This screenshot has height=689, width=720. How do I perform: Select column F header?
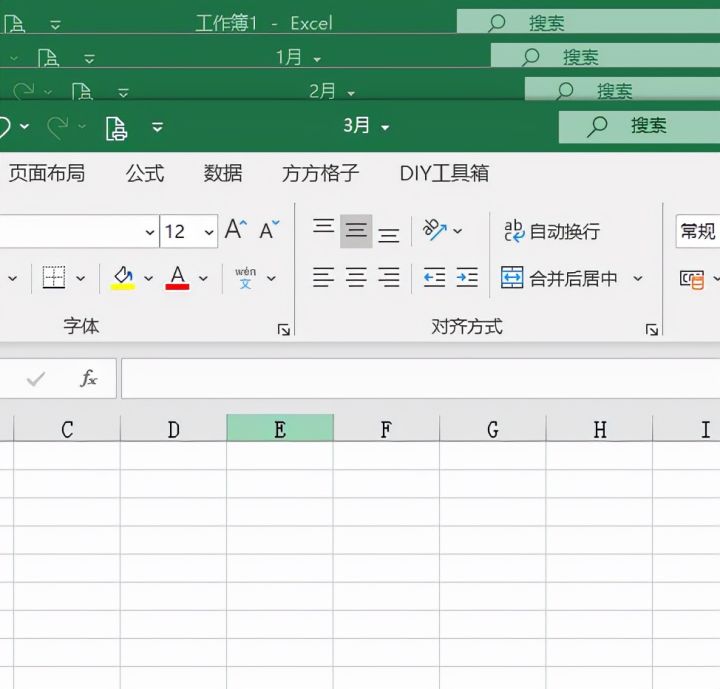387,429
